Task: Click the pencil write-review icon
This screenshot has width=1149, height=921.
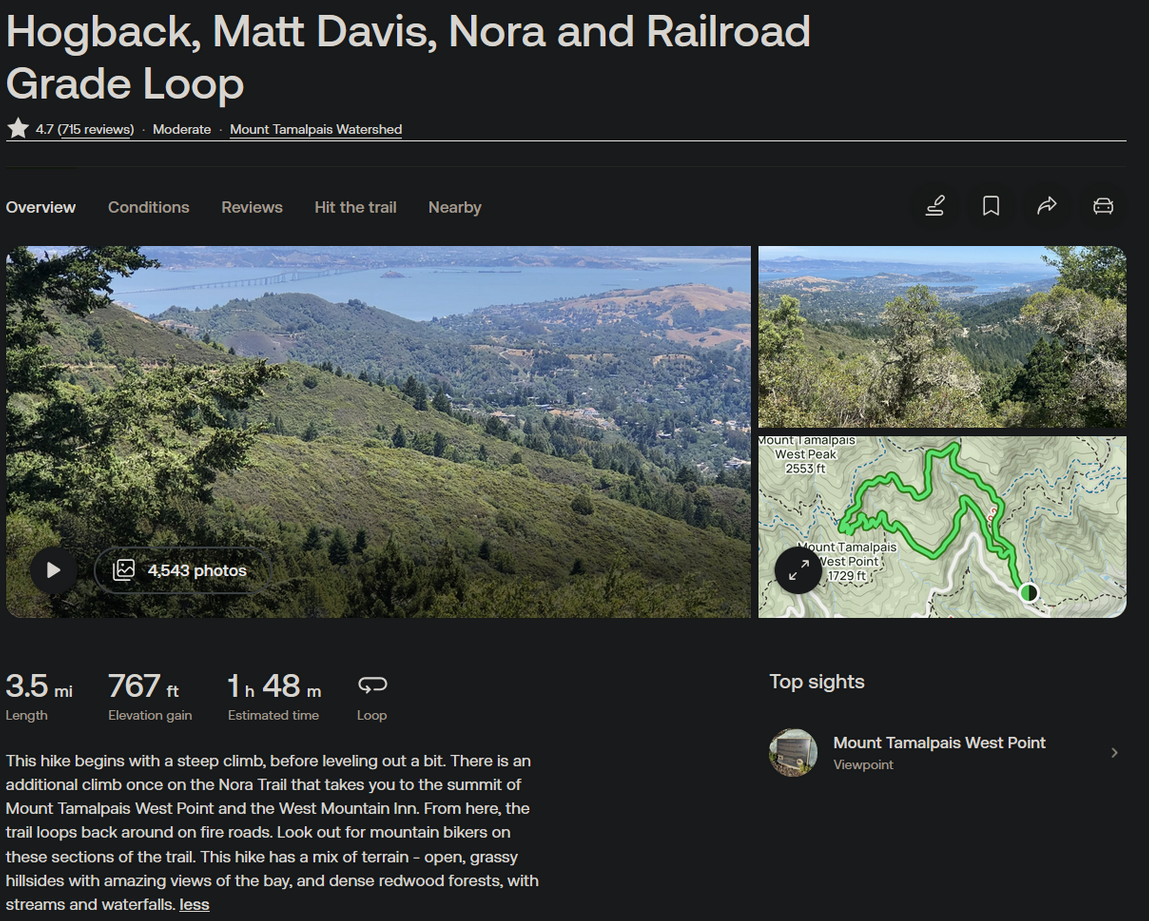Action: [935, 206]
